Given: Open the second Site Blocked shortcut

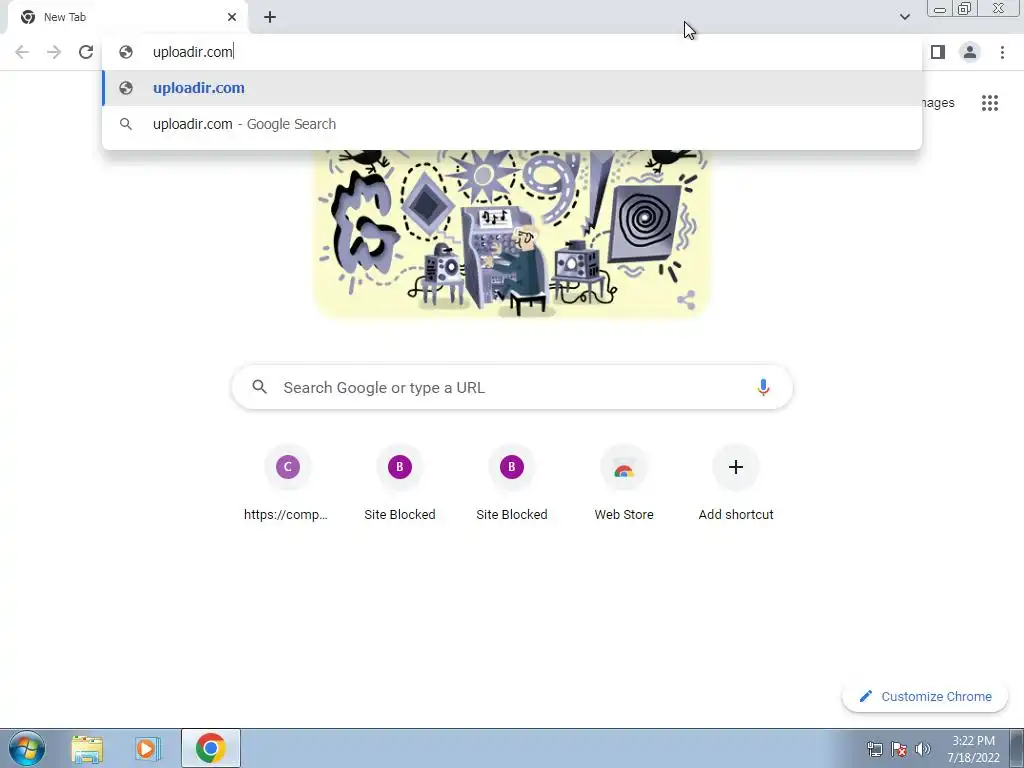Looking at the screenshot, I should 511,484.
